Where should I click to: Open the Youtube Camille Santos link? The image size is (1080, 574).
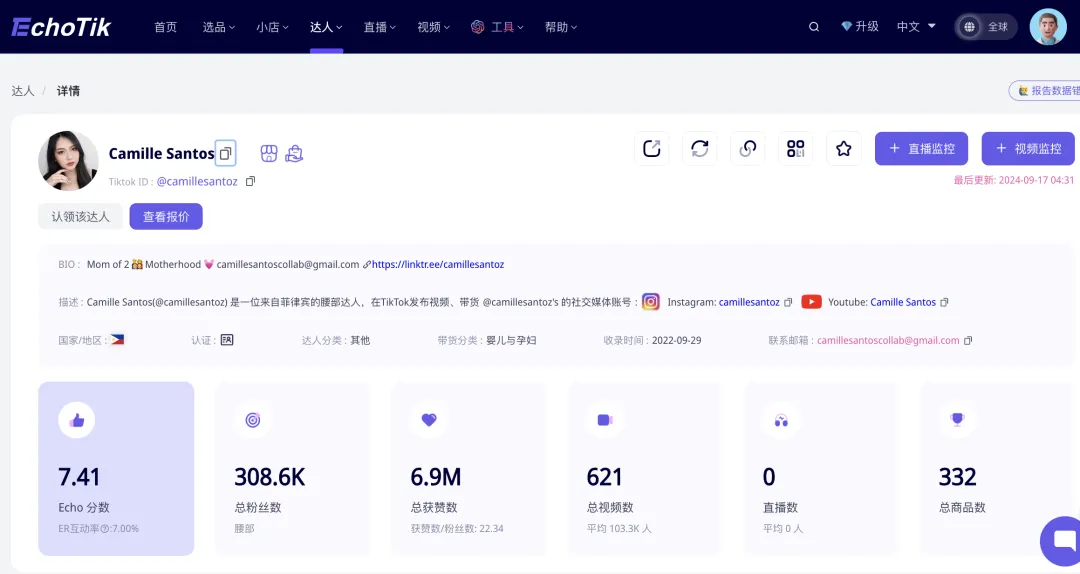tap(903, 302)
